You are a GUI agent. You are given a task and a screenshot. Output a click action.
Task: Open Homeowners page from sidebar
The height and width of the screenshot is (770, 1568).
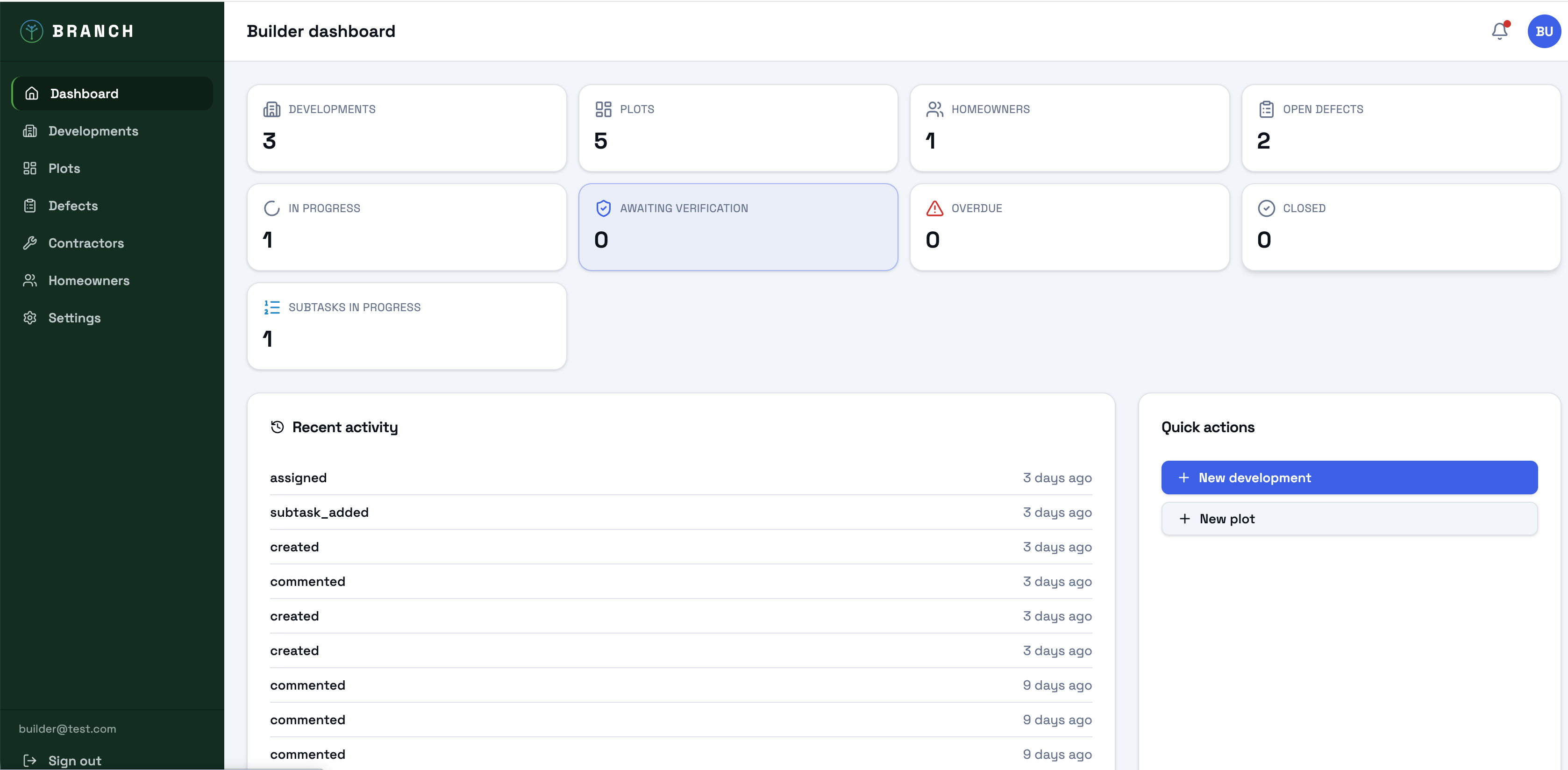[112, 281]
